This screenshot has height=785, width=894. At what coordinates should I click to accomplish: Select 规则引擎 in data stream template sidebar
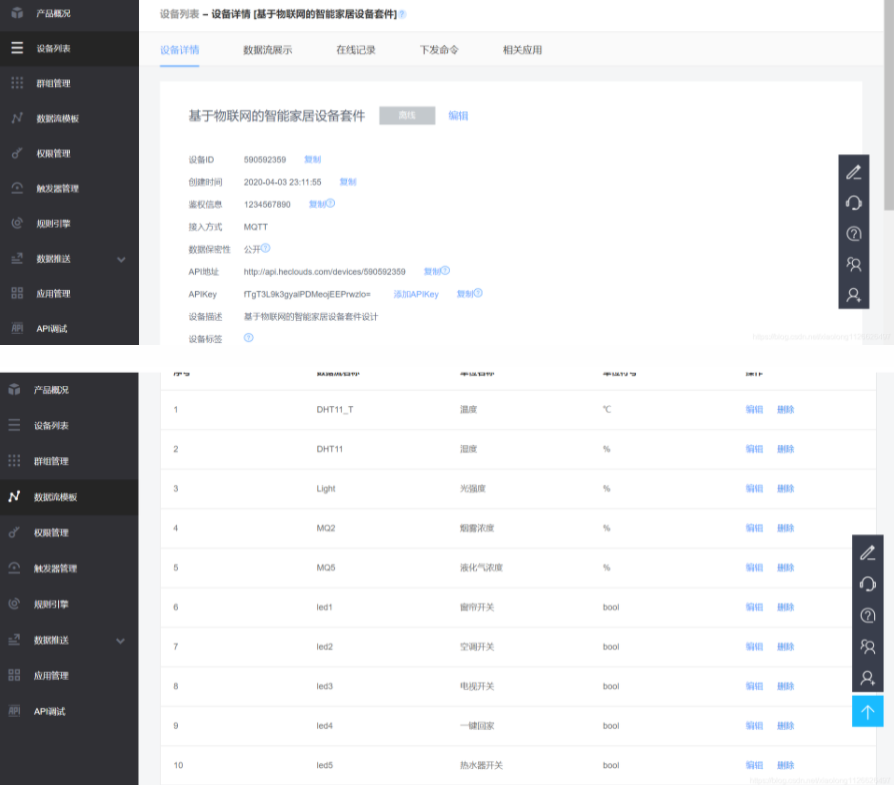(69, 604)
